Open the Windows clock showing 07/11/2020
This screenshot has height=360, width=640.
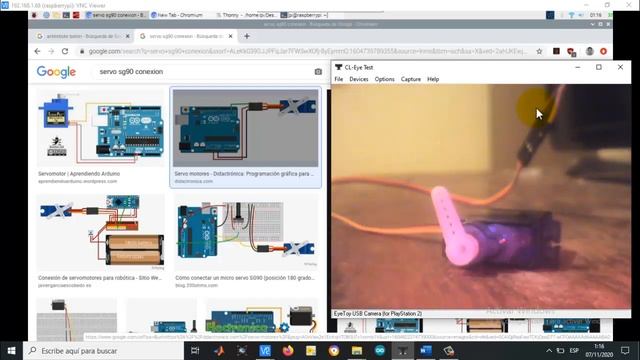(599, 351)
